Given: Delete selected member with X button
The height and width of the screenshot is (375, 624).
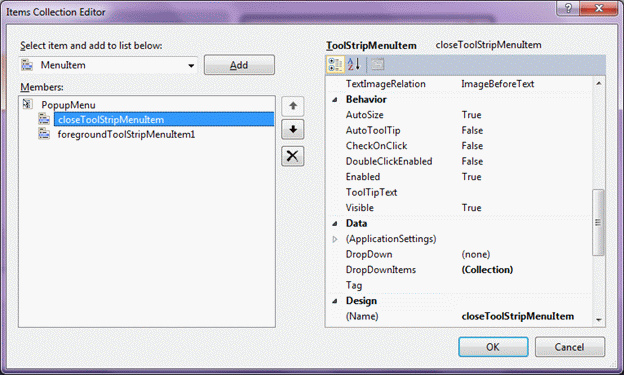Looking at the screenshot, I should click(x=292, y=156).
